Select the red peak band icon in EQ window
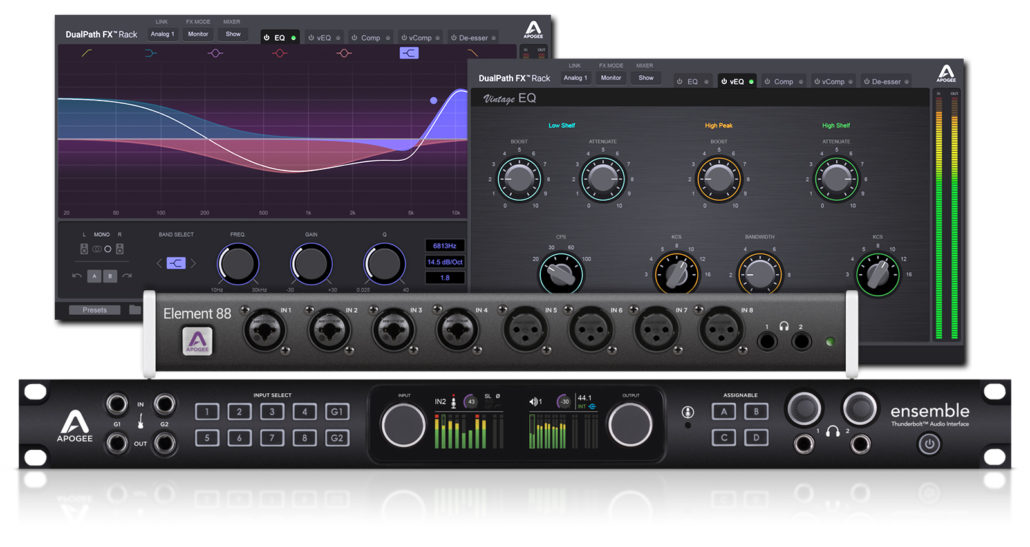The width and height of the screenshot is (1030, 547). click(279, 53)
